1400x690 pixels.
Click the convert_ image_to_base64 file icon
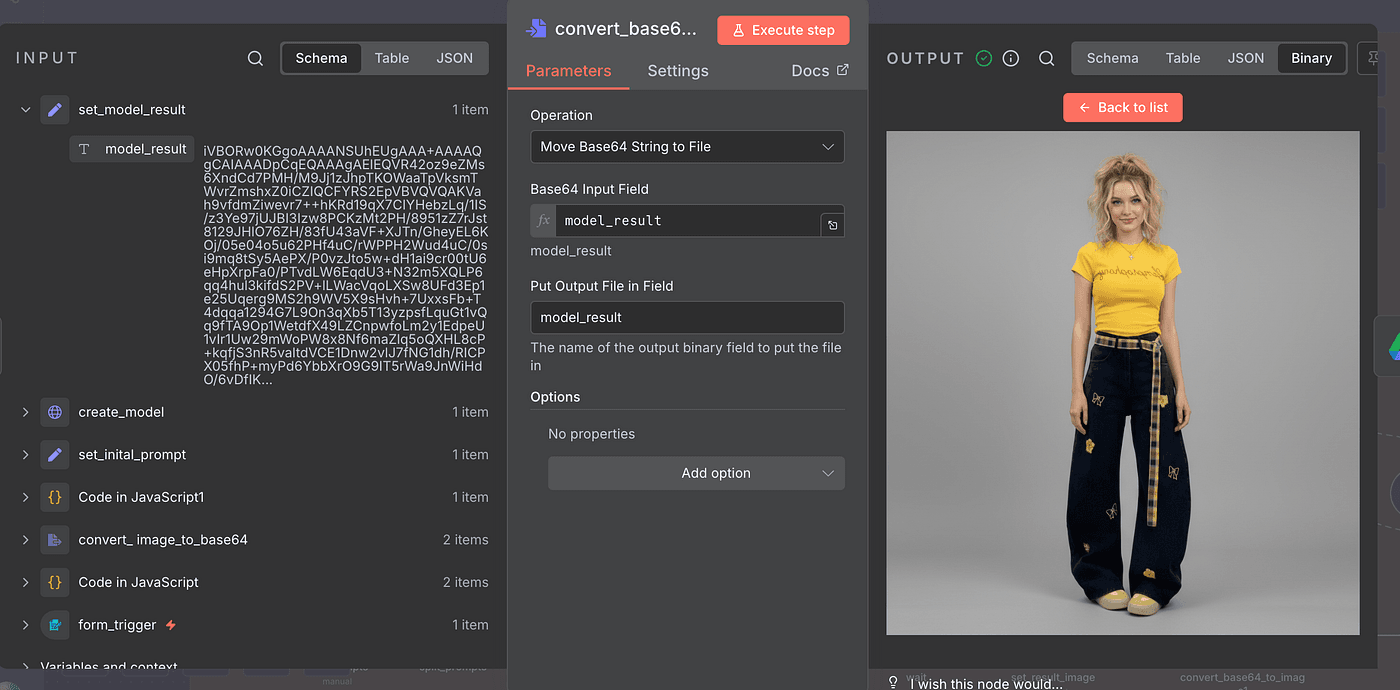pos(55,540)
